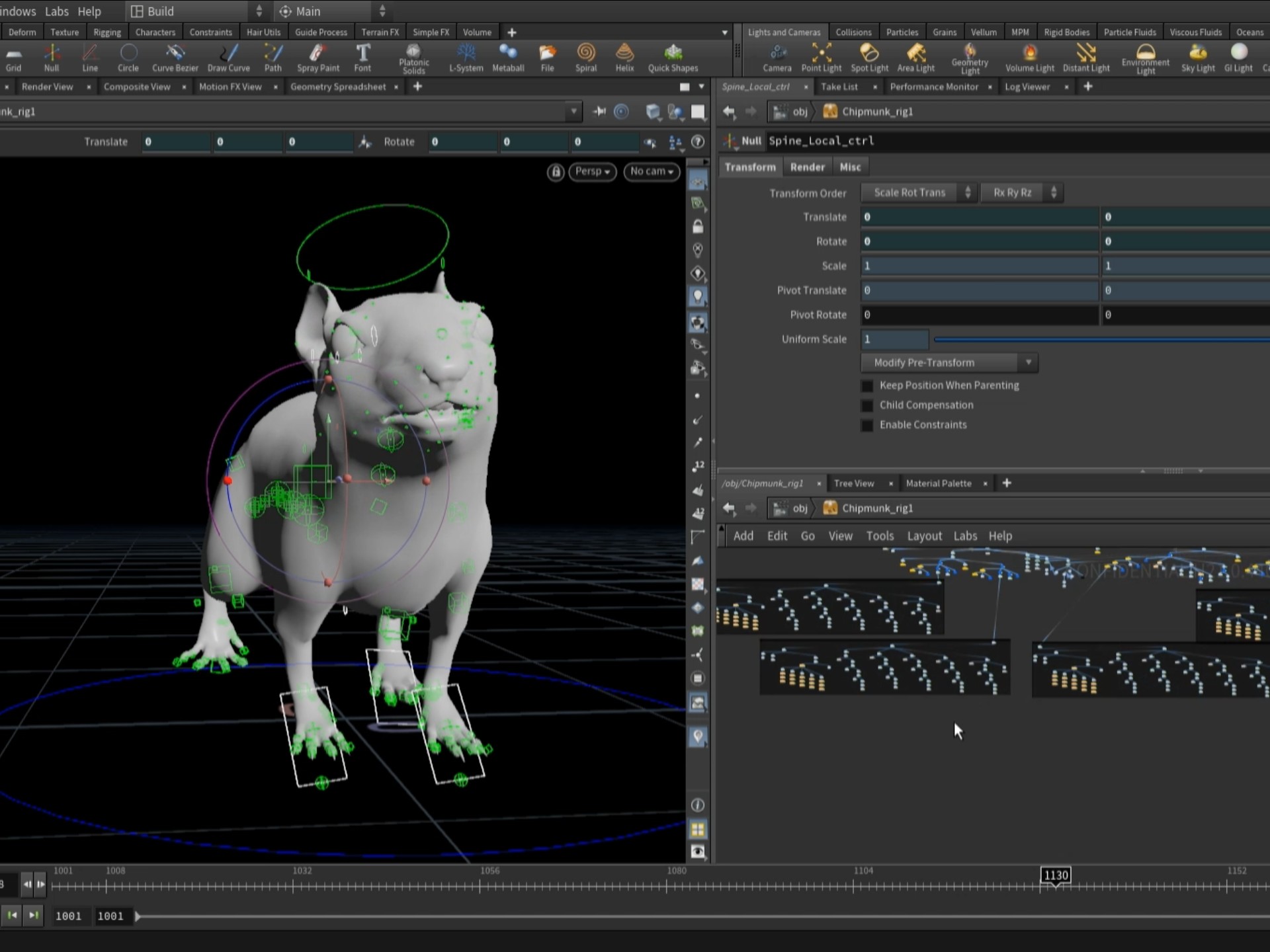
Task: Select the Circle shelf tool
Action: pyautogui.click(x=128, y=58)
